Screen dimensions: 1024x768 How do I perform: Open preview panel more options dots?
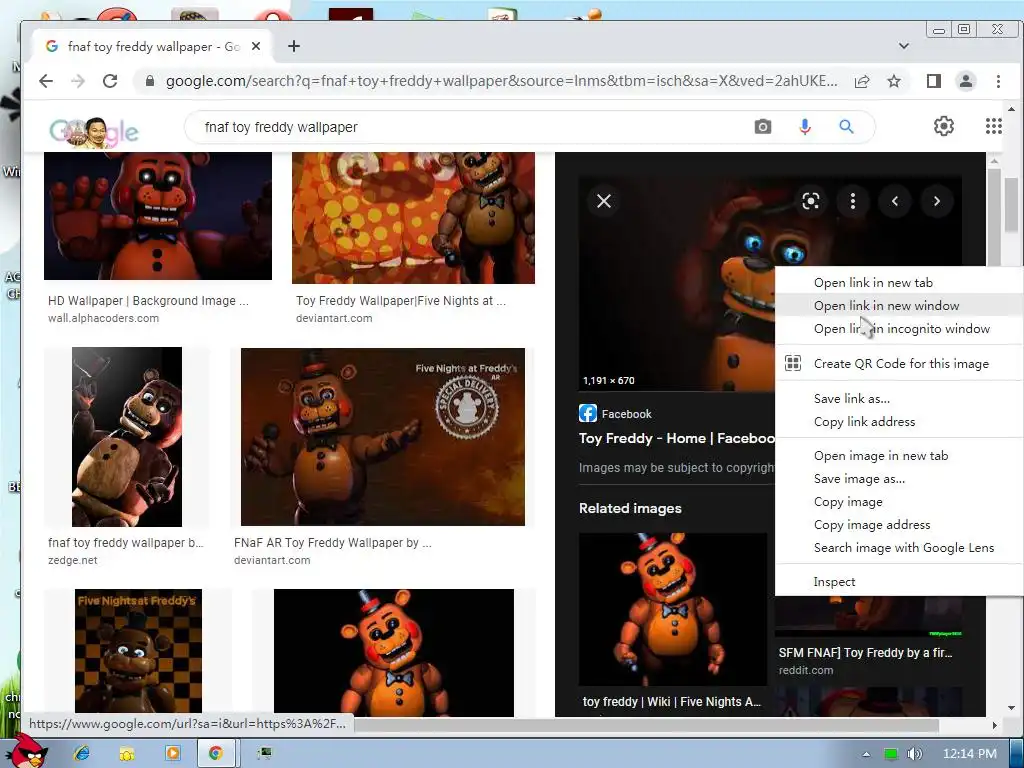(852, 201)
